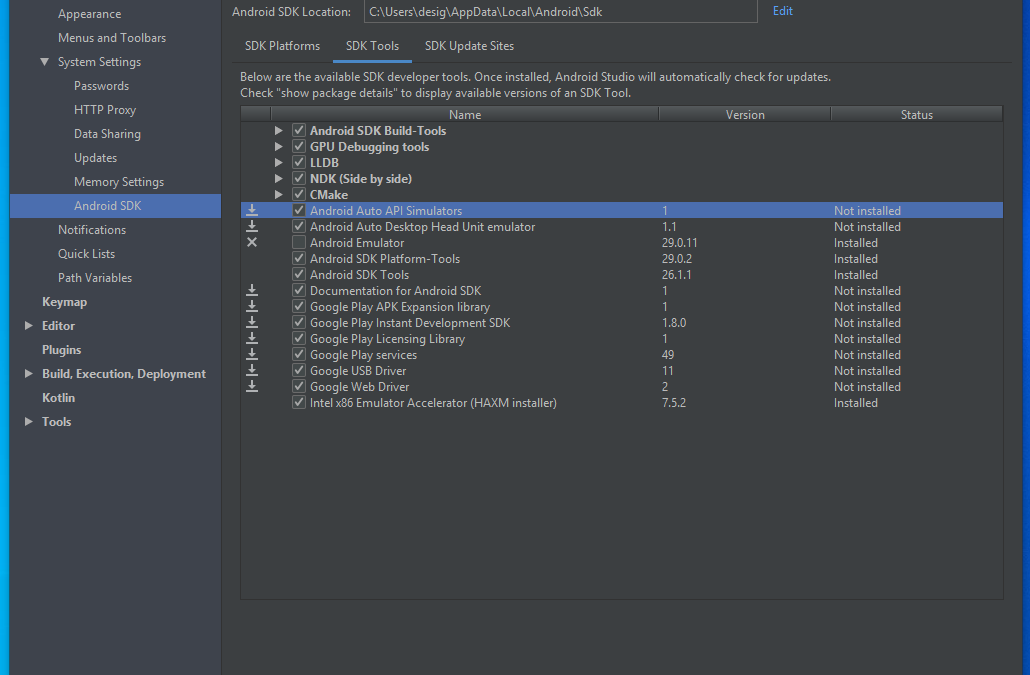This screenshot has width=1030, height=675.
Task: Select the SDK Tools tab
Action: tap(372, 46)
